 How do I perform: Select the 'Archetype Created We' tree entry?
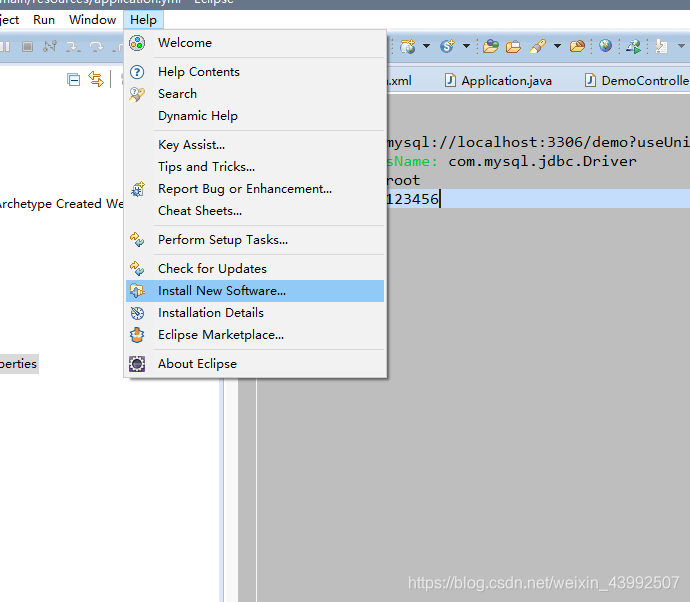(62, 204)
